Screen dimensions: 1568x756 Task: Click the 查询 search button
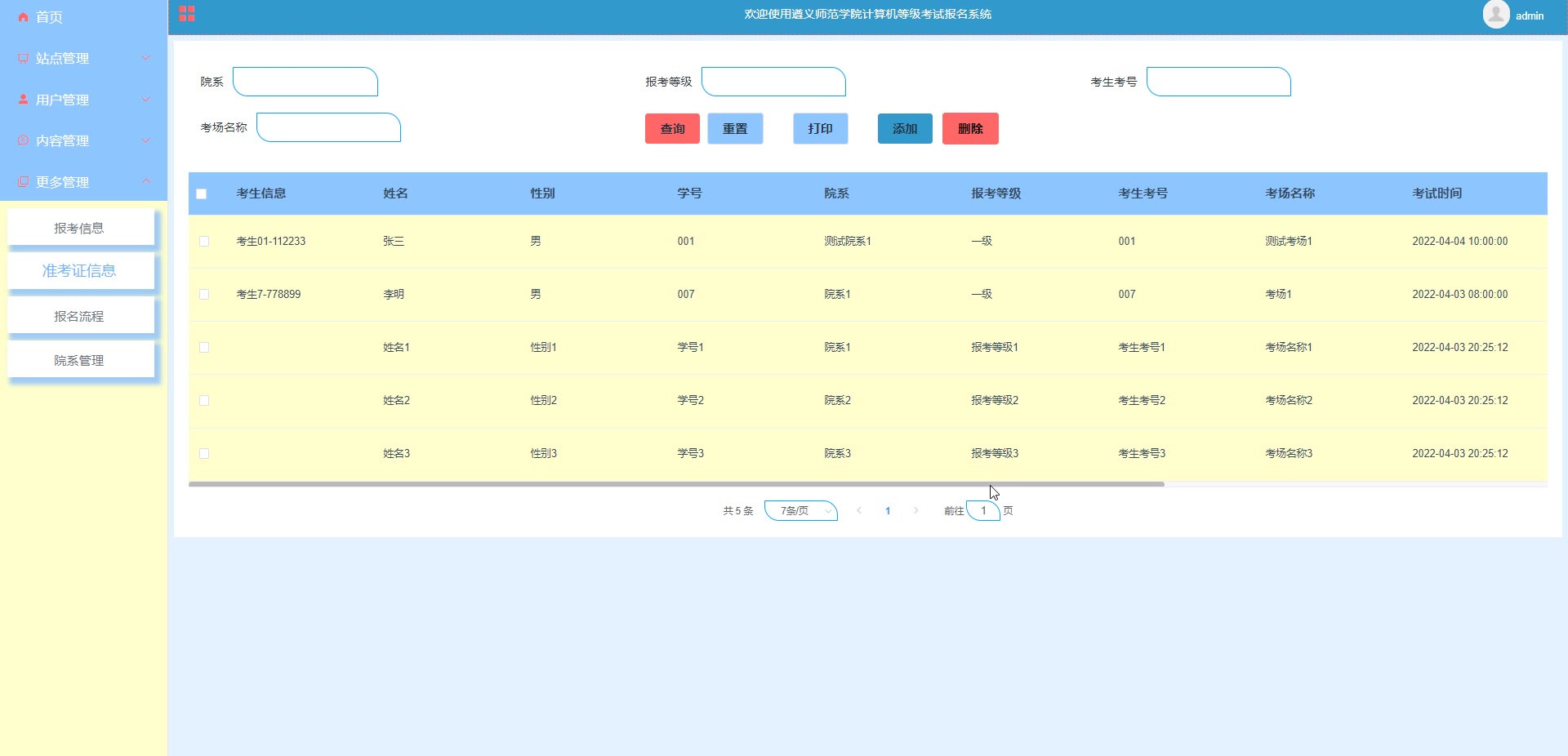click(x=672, y=128)
